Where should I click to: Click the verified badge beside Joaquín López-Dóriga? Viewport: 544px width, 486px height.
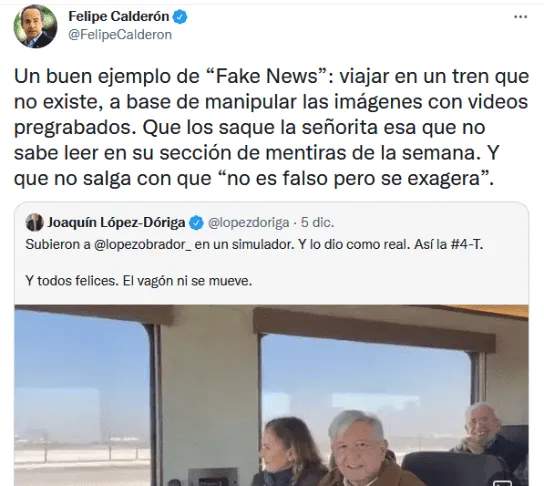pos(196,223)
